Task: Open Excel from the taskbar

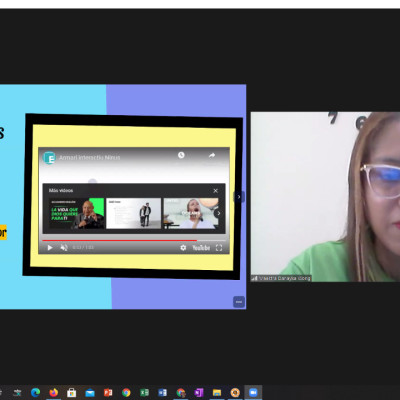Action: click(x=144, y=393)
